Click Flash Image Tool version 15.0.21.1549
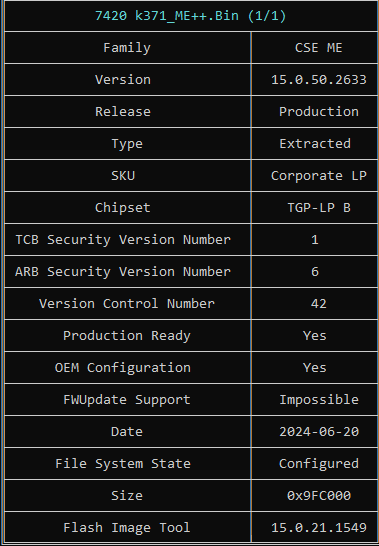 coord(318,528)
